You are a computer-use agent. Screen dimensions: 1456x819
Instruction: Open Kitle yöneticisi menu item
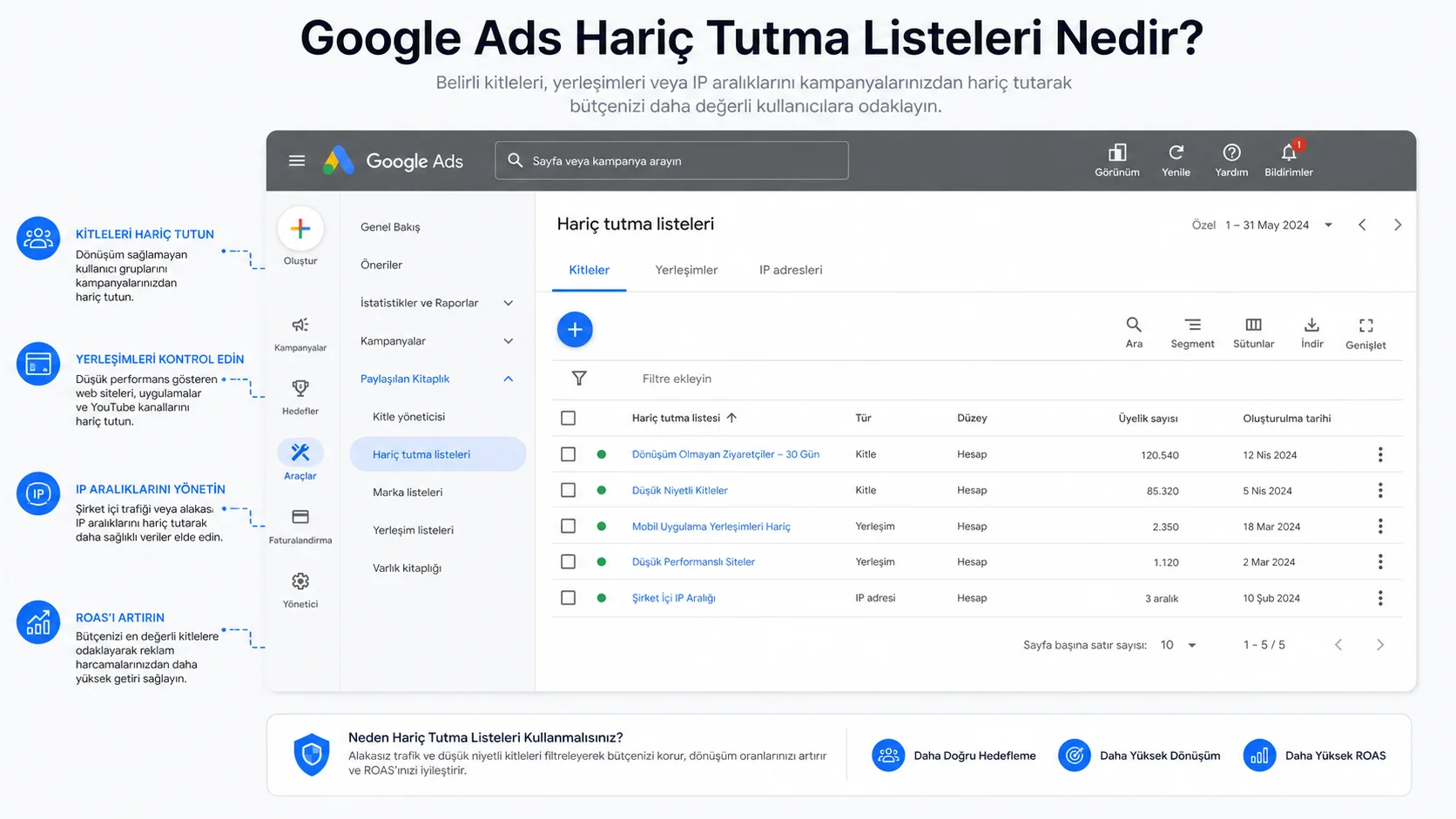pyautogui.click(x=408, y=417)
